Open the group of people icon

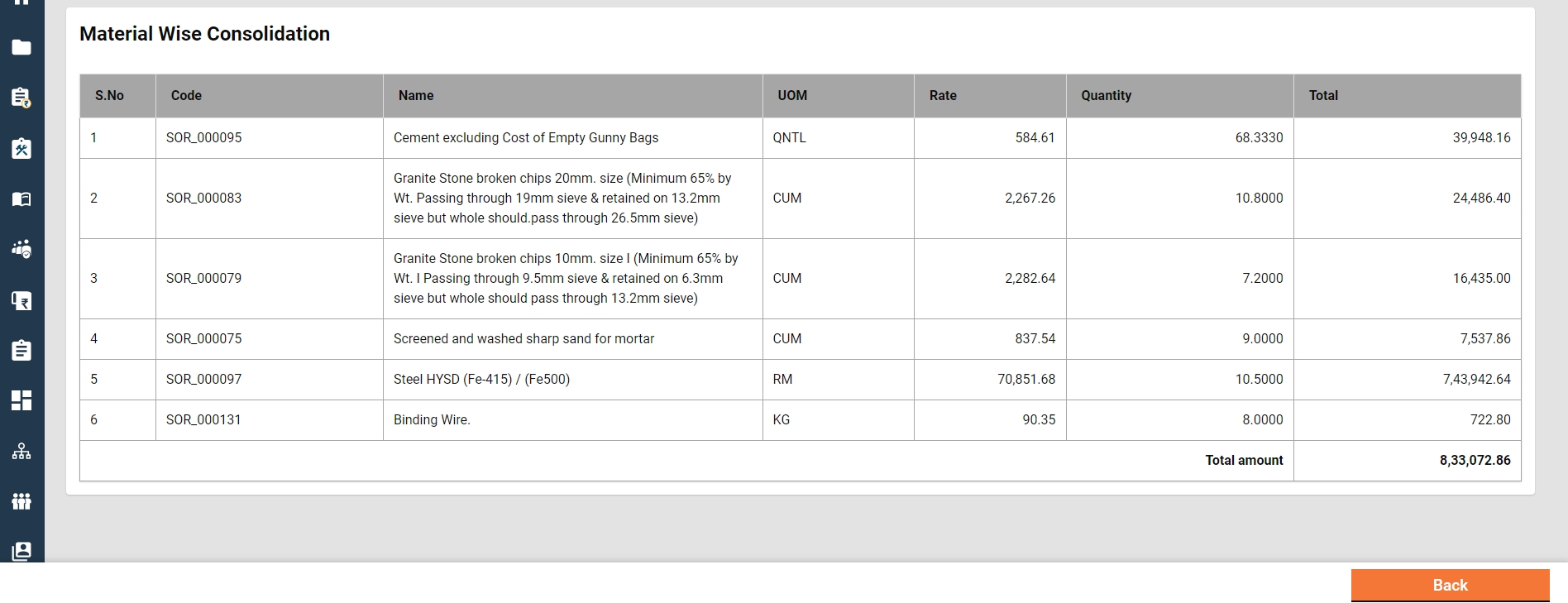pos(22,501)
